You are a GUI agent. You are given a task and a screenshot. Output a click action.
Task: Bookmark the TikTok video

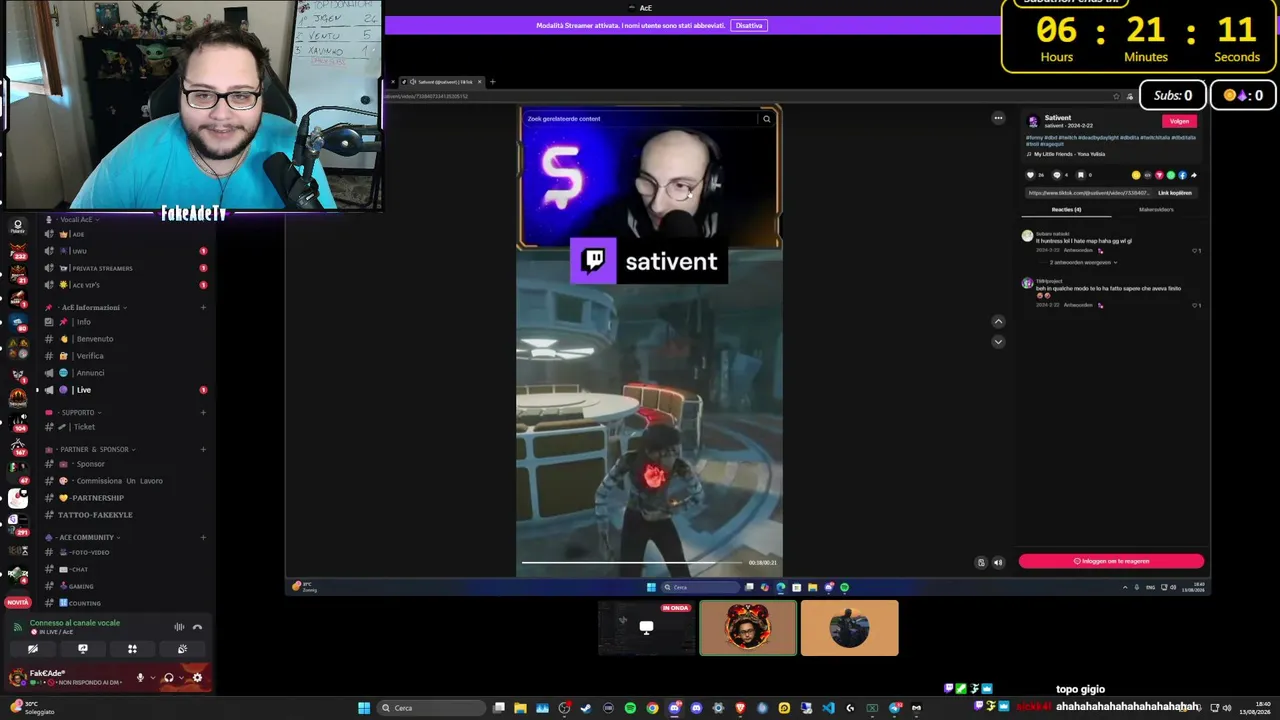(x=1081, y=175)
